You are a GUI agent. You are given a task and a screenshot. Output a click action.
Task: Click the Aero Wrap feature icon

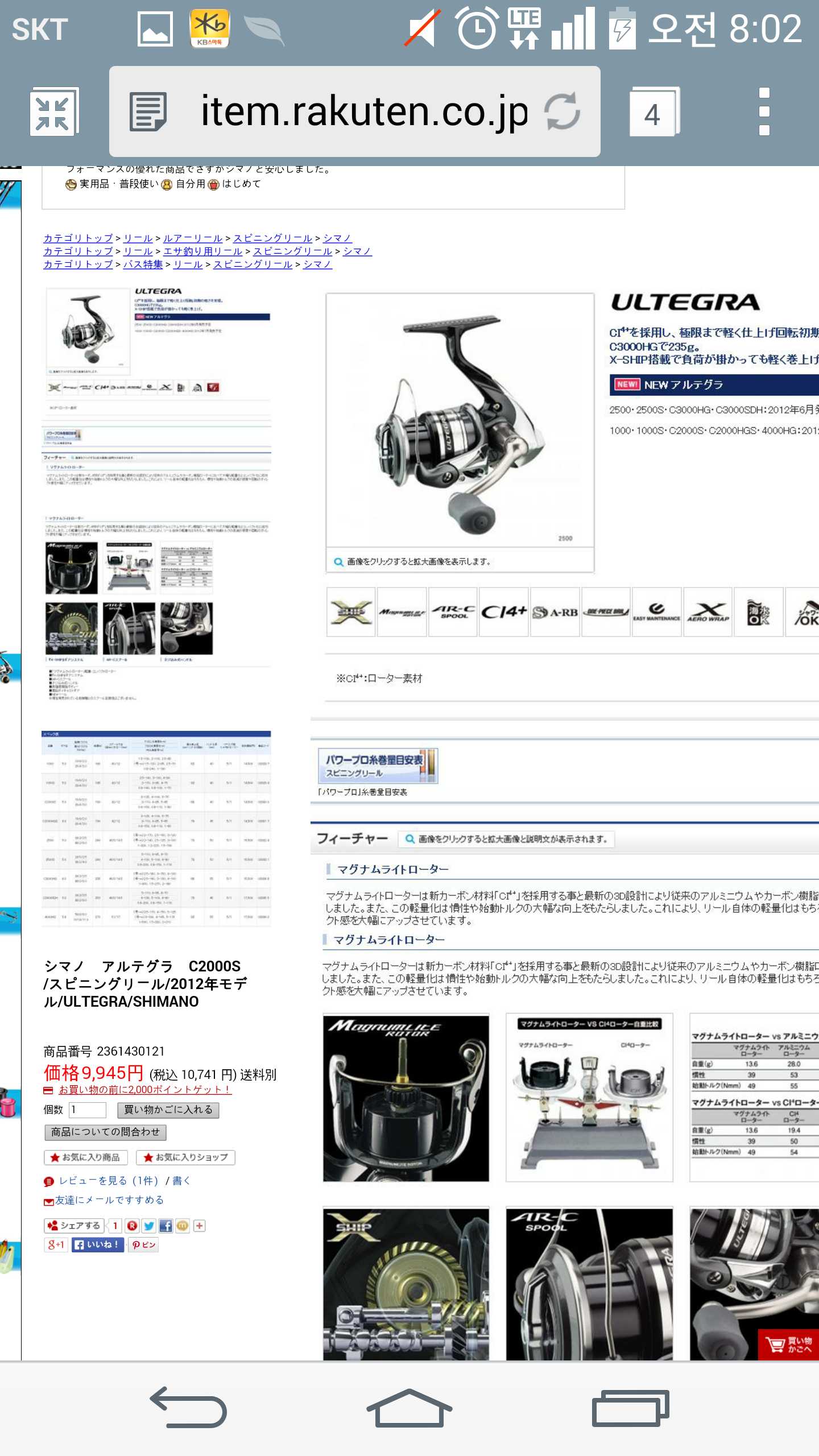pos(708,611)
